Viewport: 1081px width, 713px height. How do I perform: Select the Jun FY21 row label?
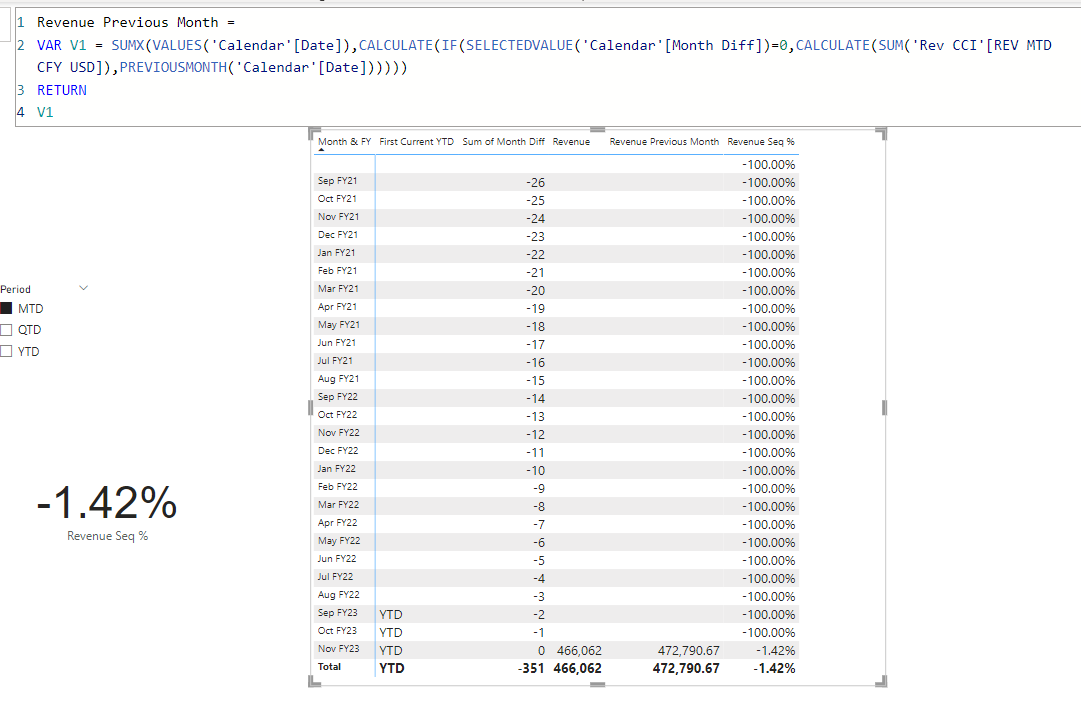point(336,342)
